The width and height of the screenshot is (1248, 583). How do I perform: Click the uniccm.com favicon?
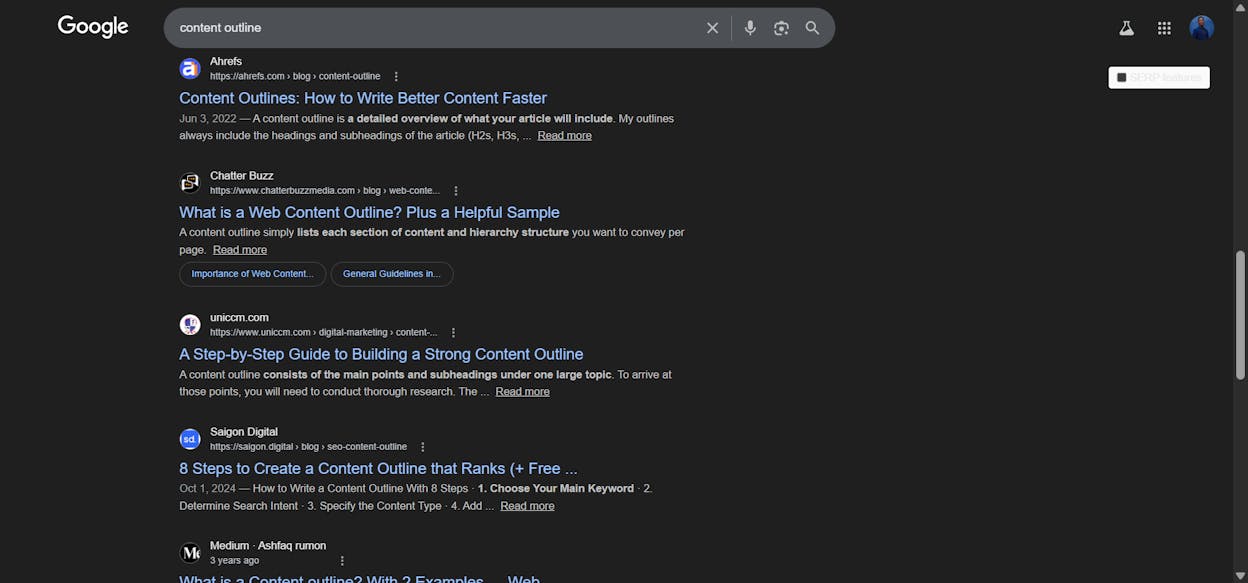[x=190, y=325]
